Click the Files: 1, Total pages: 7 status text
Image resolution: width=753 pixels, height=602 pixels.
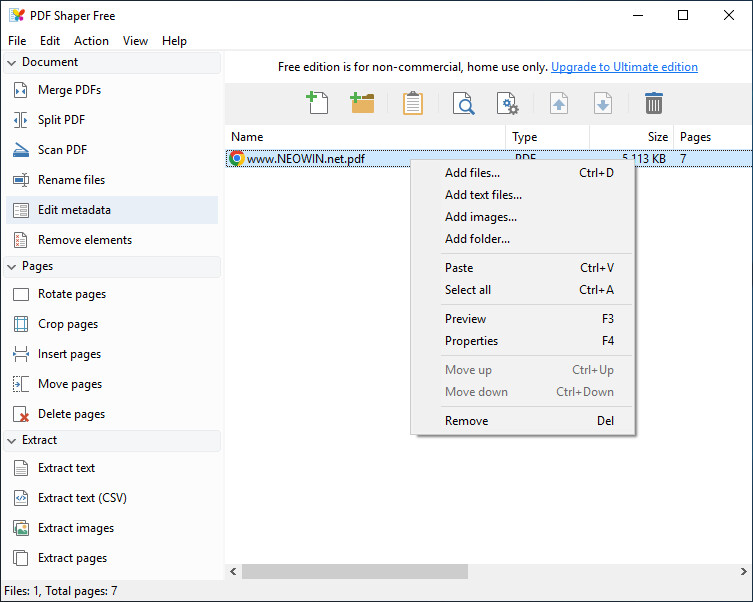pos(61,591)
